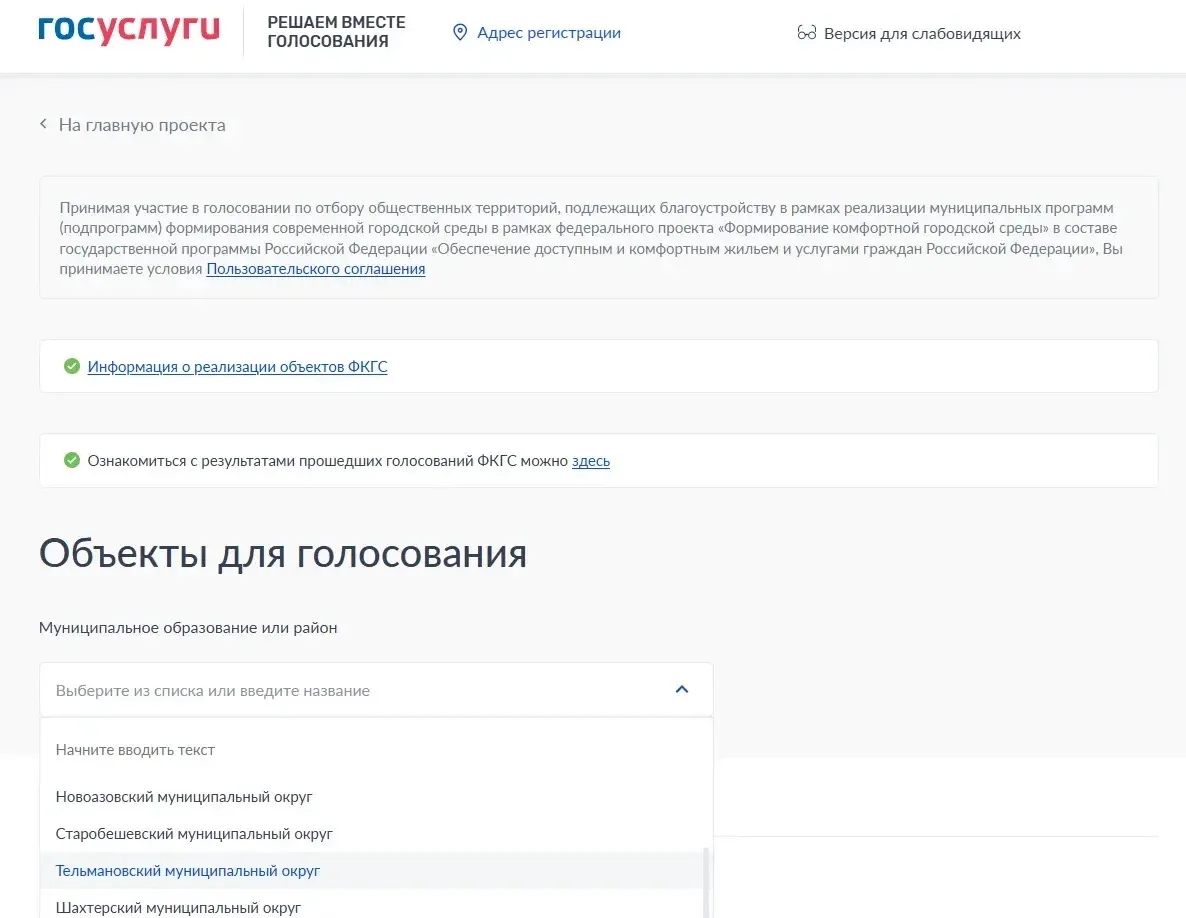Screen dimensions: 1186x918
Task: Click the Госуслуги logo
Action: [x=128, y=30]
